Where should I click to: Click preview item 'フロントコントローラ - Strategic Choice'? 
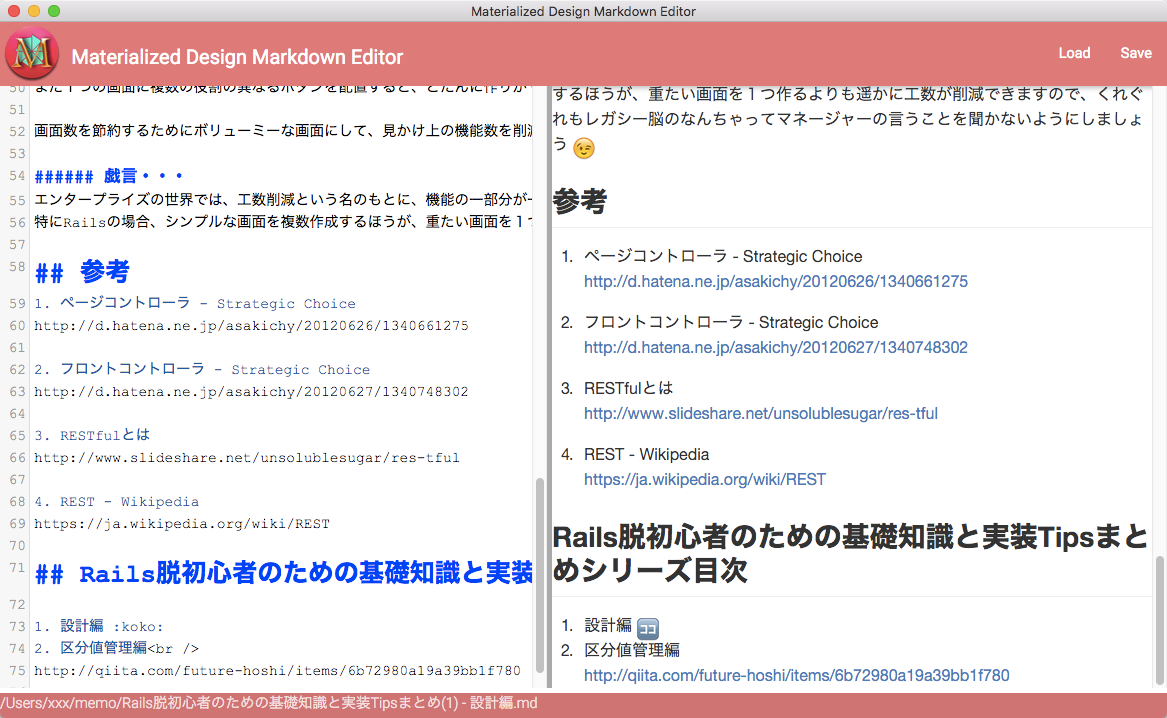pos(731,322)
